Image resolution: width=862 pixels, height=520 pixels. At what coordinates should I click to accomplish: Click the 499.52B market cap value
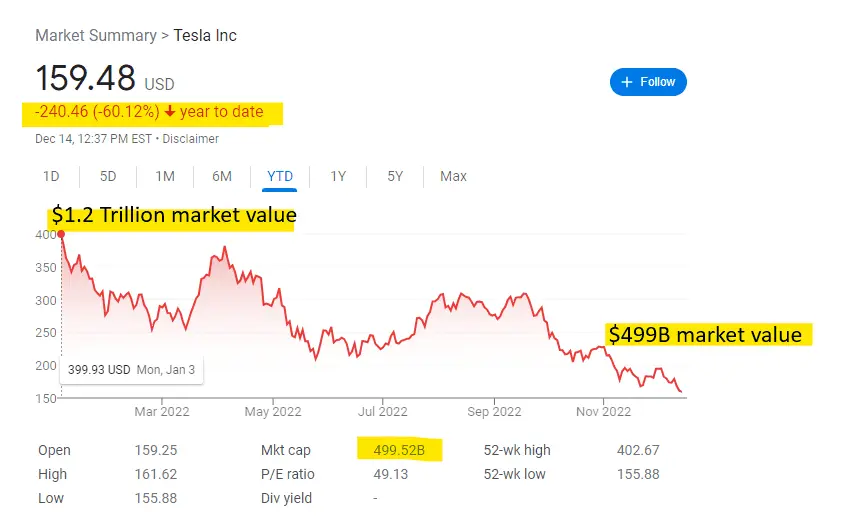click(399, 450)
